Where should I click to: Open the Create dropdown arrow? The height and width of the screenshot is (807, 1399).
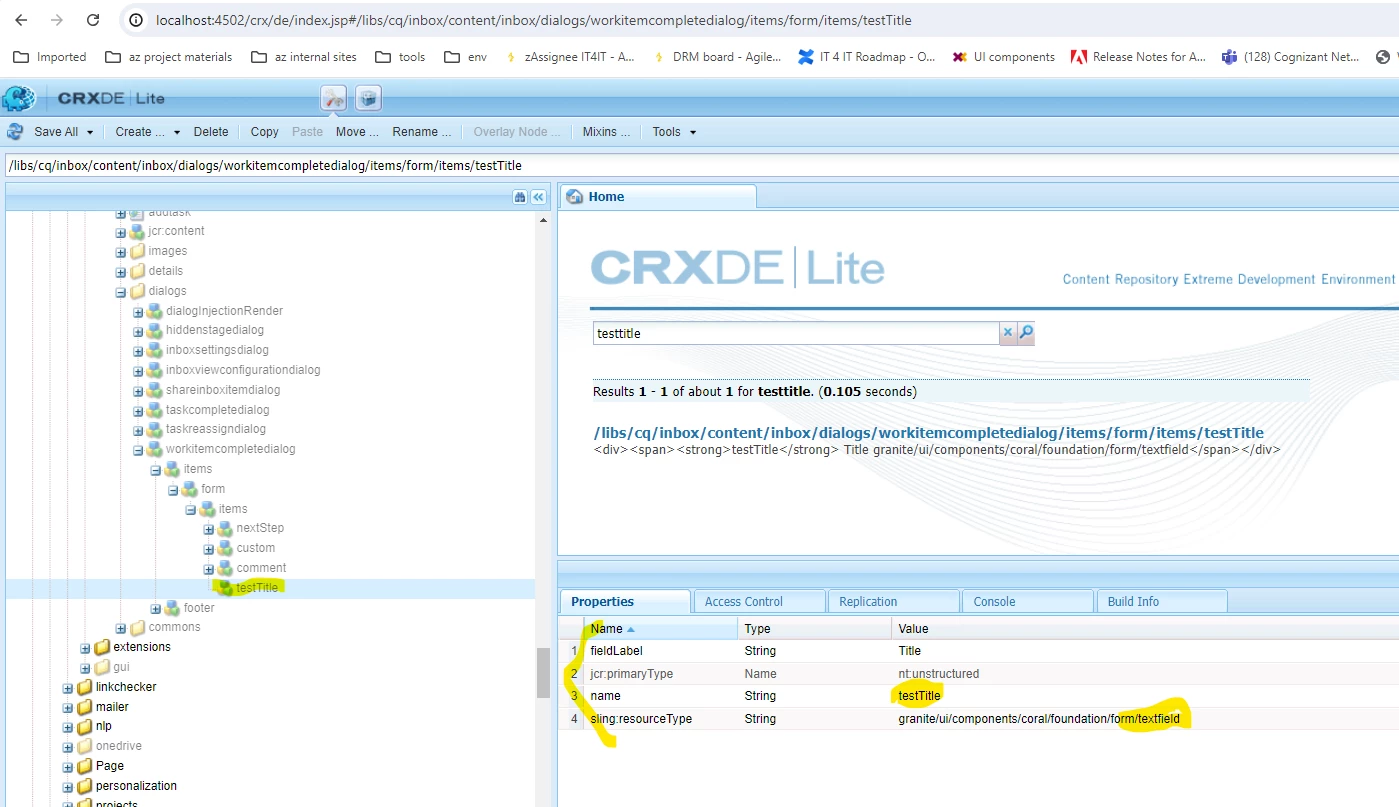177,132
